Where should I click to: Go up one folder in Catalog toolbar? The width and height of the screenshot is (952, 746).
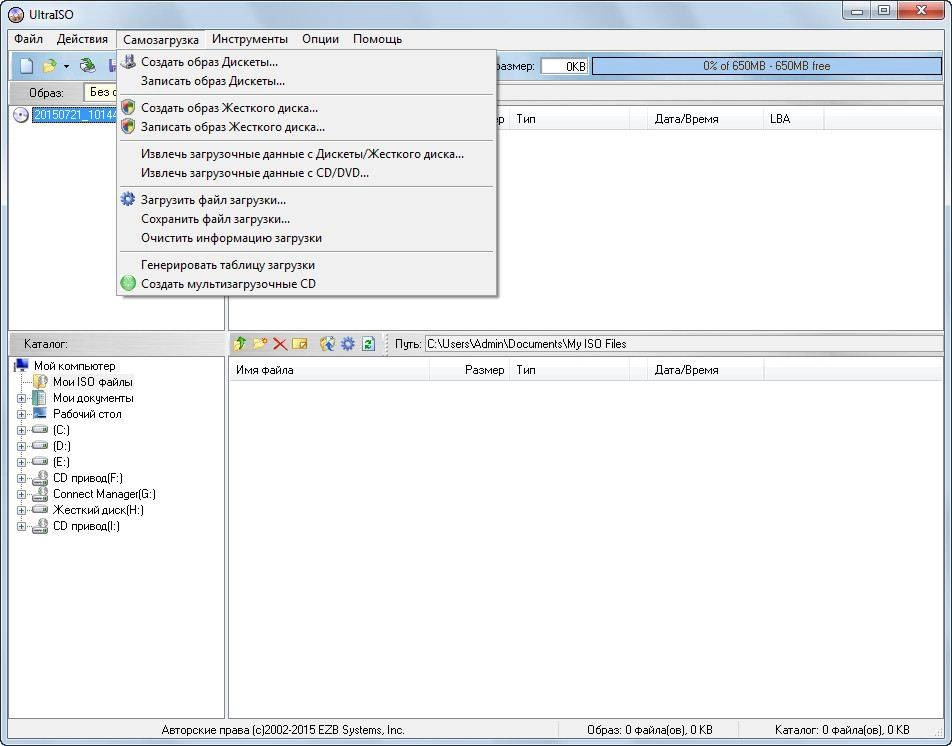coord(239,344)
